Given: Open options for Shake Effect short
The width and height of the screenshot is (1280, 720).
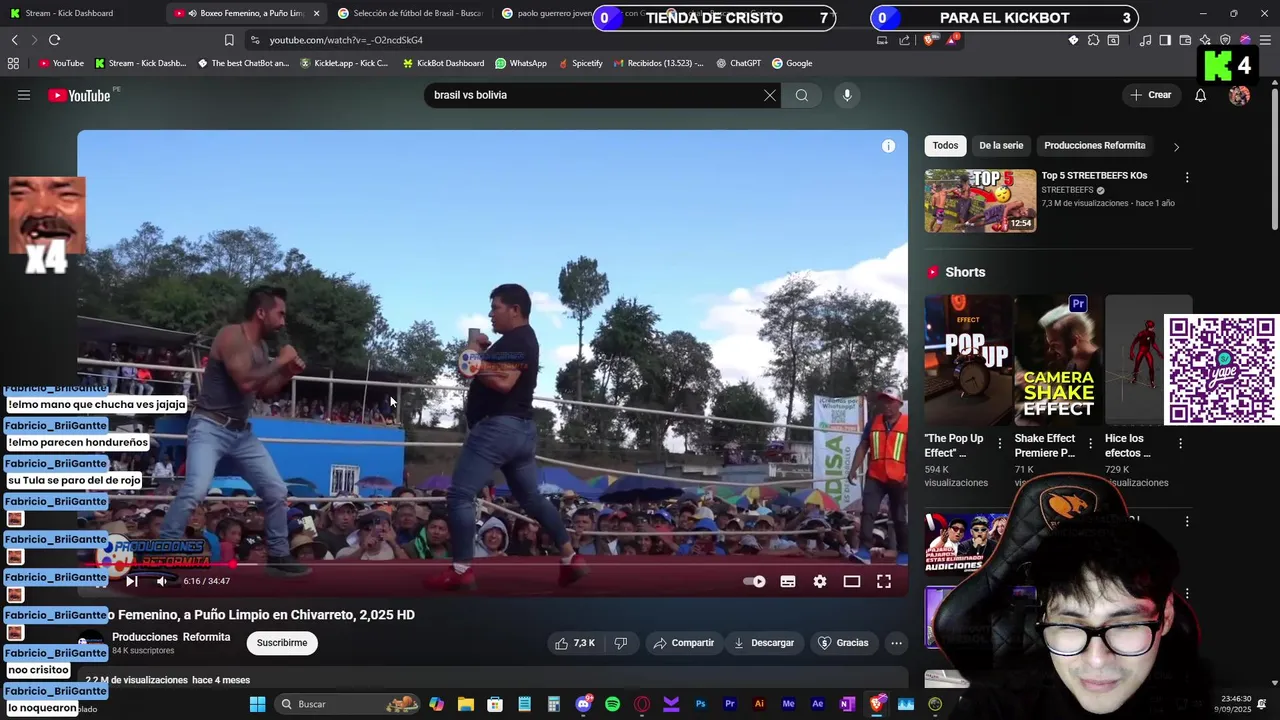Looking at the screenshot, I should click(1090, 443).
